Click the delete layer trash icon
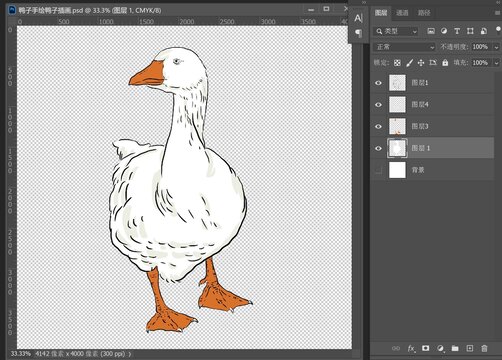502x360 pixels. [x=484, y=348]
